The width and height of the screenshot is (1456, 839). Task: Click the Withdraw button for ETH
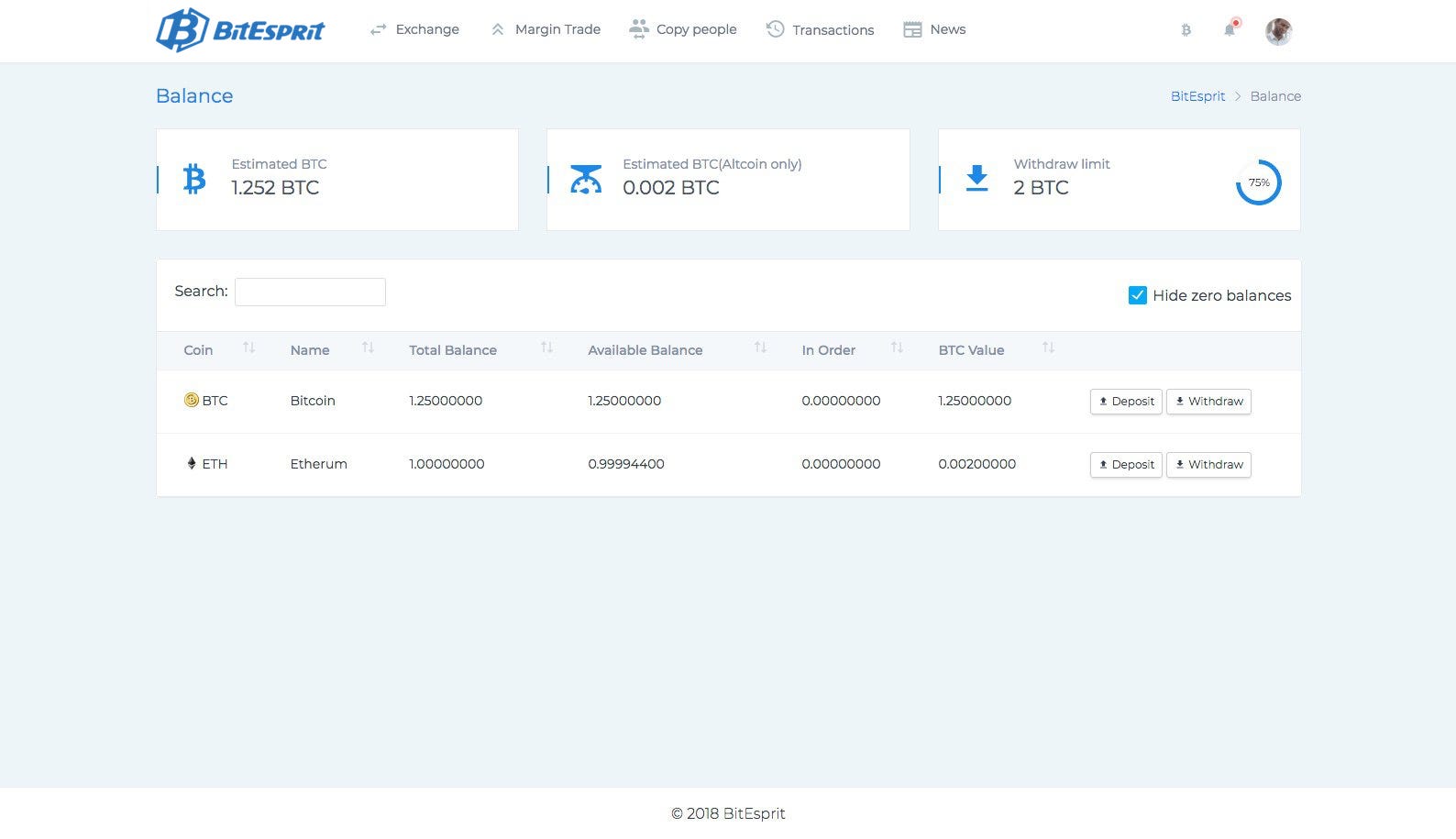(x=1208, y=465)
